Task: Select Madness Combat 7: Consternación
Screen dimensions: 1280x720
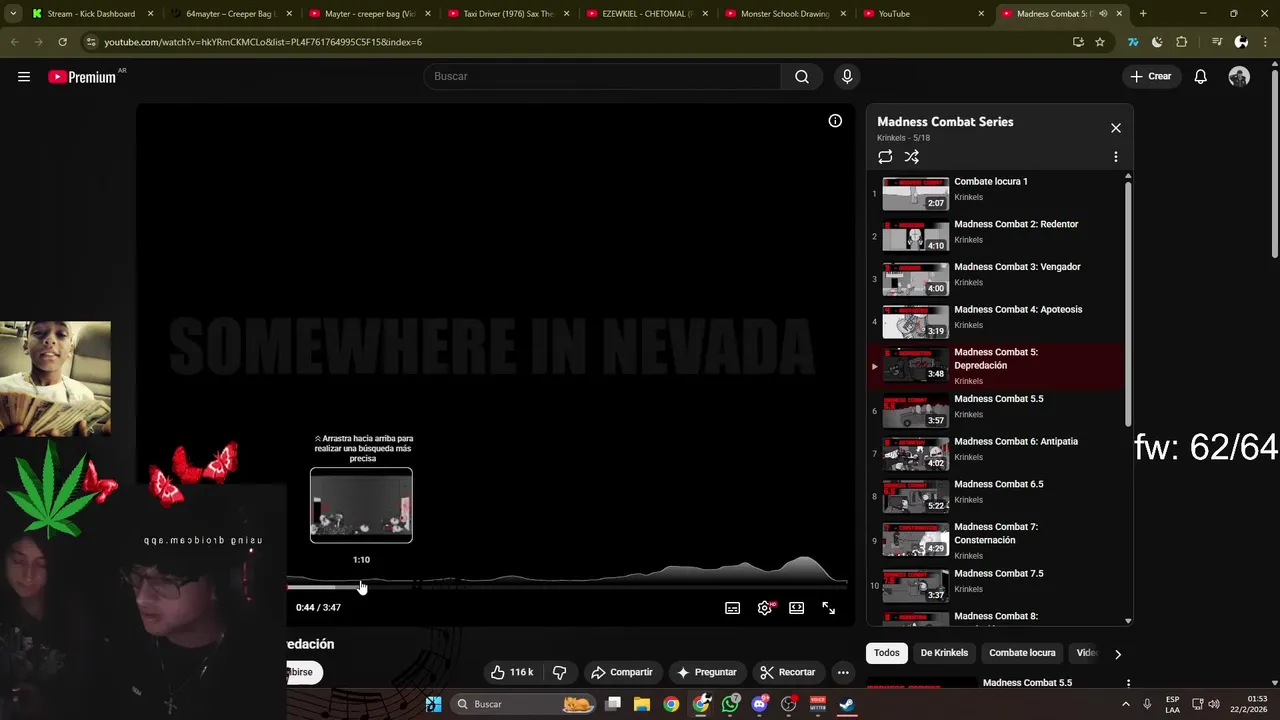Action: point(996,540)
